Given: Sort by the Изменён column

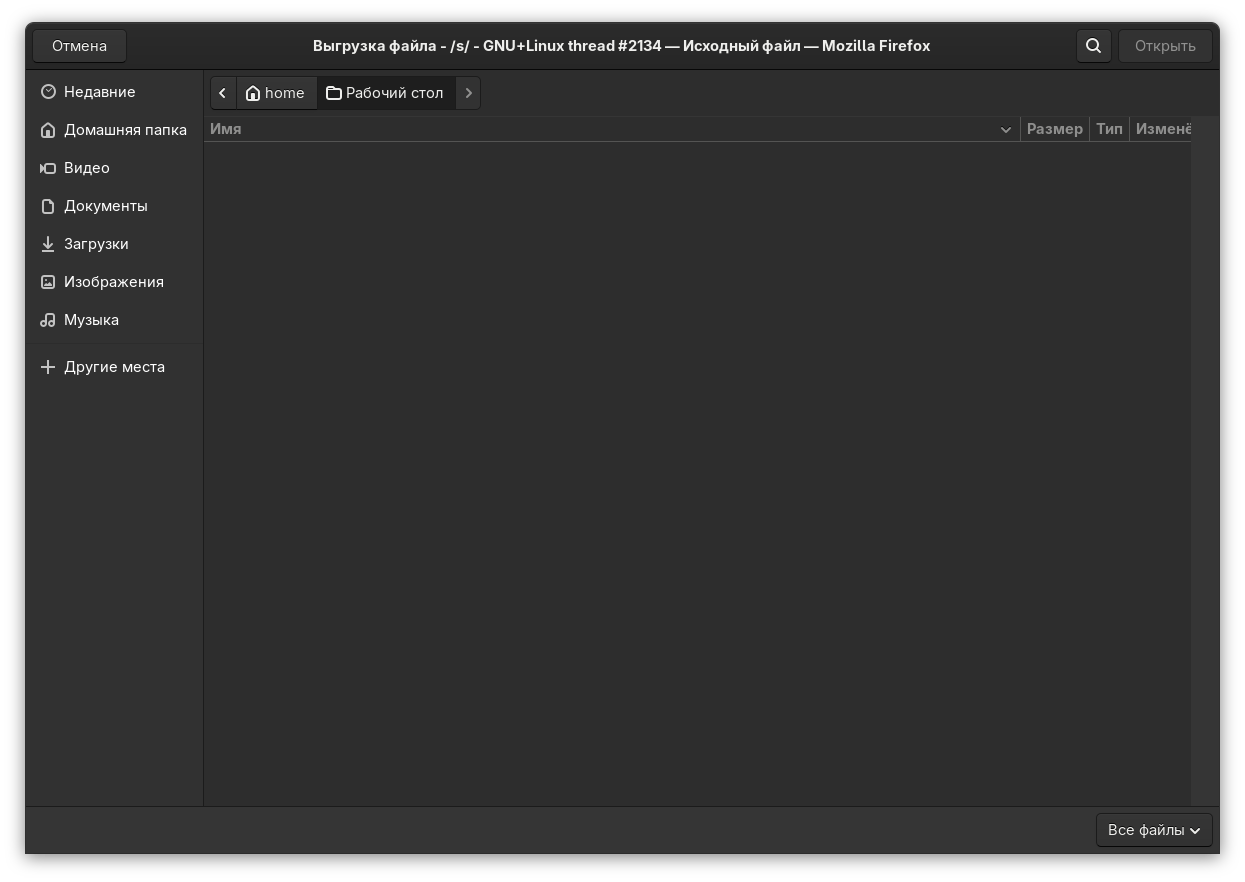Looking at the screenshot, I should pos(1161,129).
